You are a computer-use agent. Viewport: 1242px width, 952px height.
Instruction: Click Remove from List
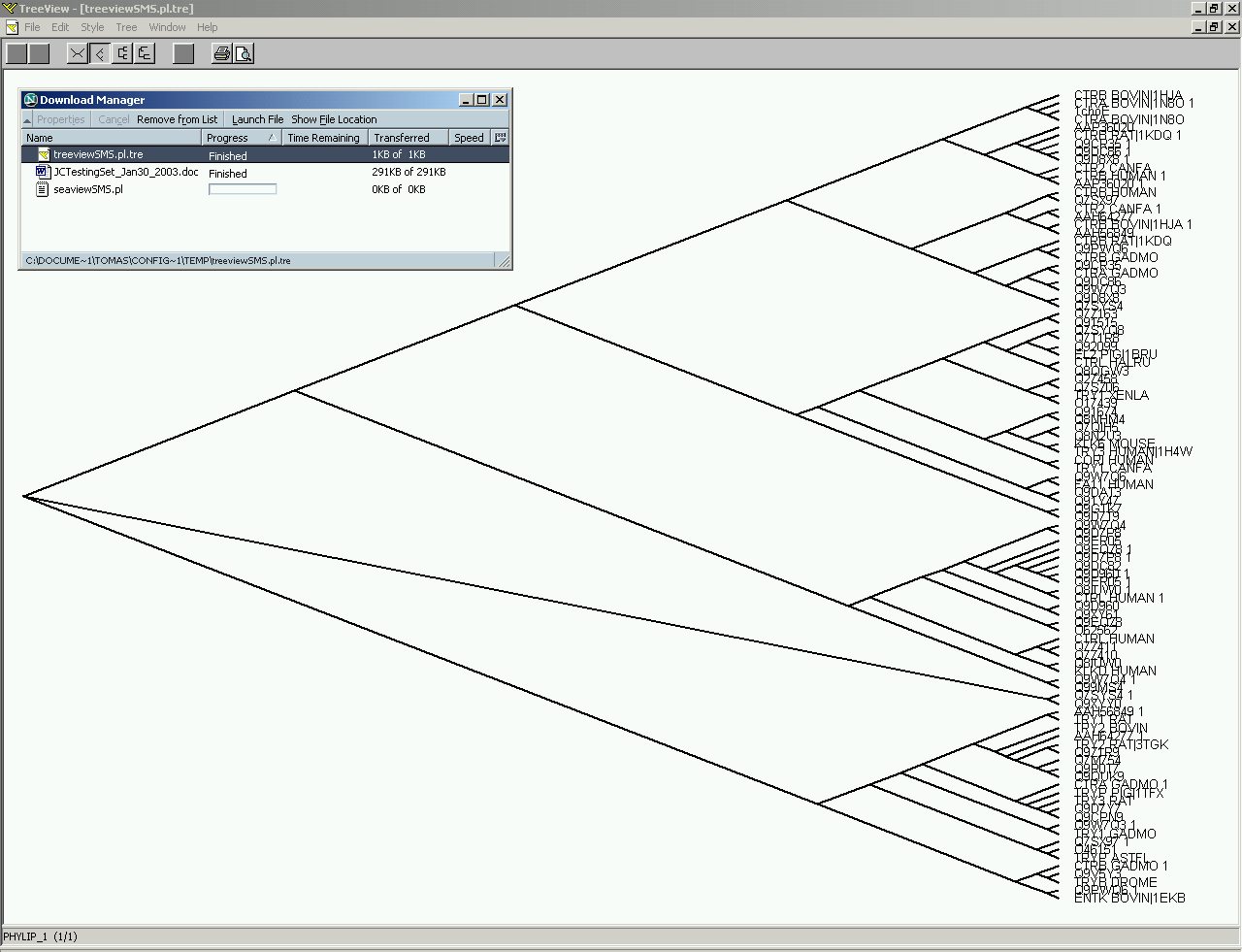pyautogui.click(x=177, y=119)
